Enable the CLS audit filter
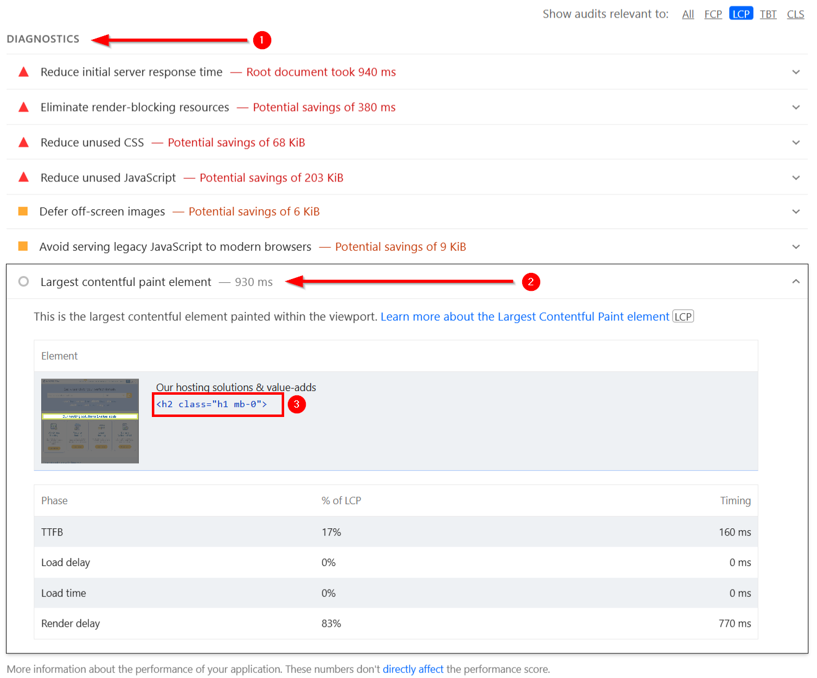Screen dimensions: 817x678 (795, 13)
